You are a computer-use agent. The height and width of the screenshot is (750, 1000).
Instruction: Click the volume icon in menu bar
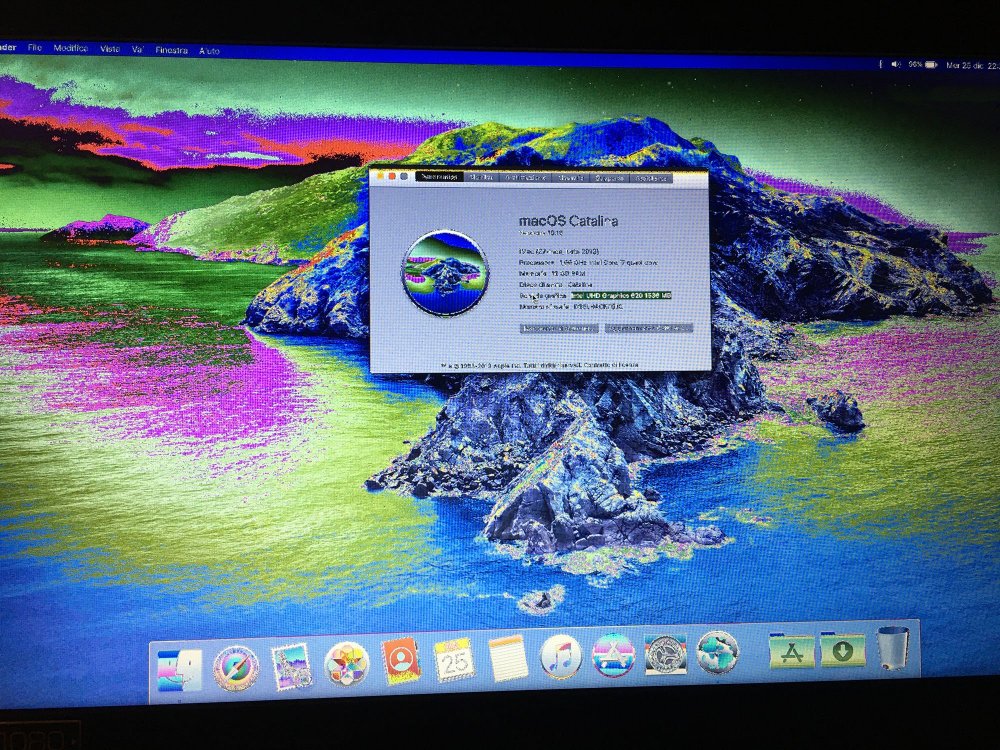[x=896, y=64]
